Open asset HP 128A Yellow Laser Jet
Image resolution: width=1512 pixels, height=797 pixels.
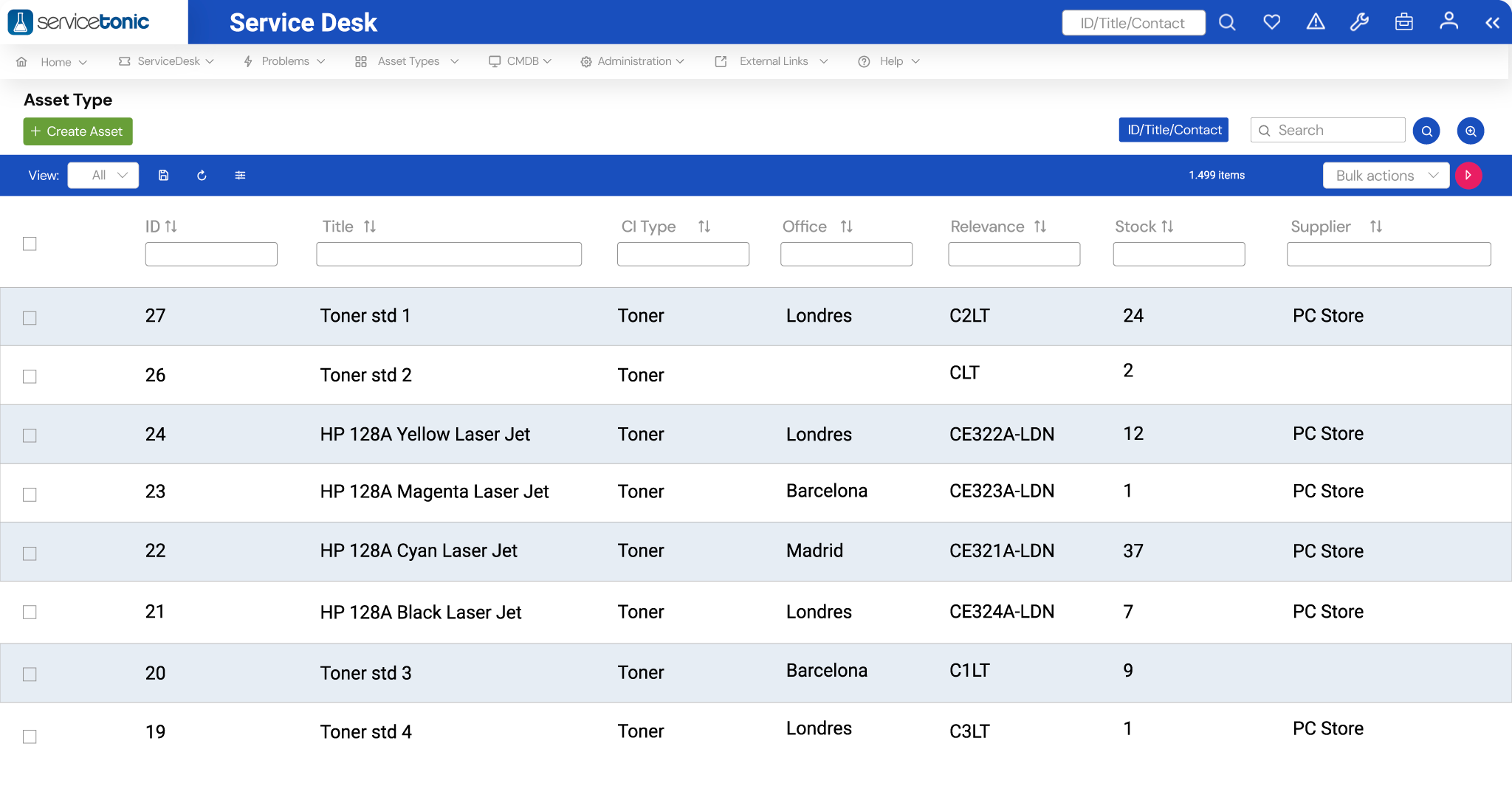pos(425,435)
